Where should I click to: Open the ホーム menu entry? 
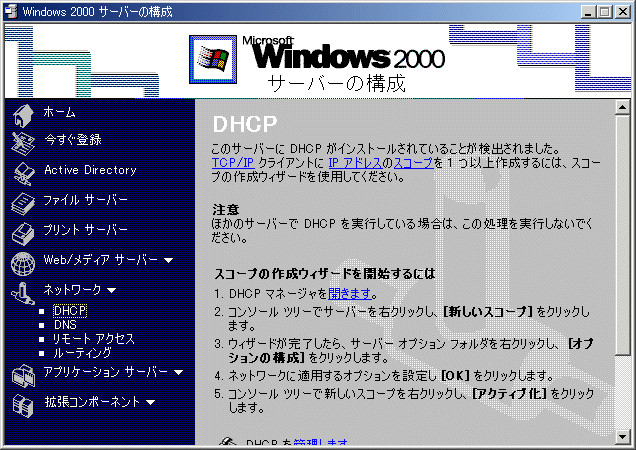[x=60, y=112]
